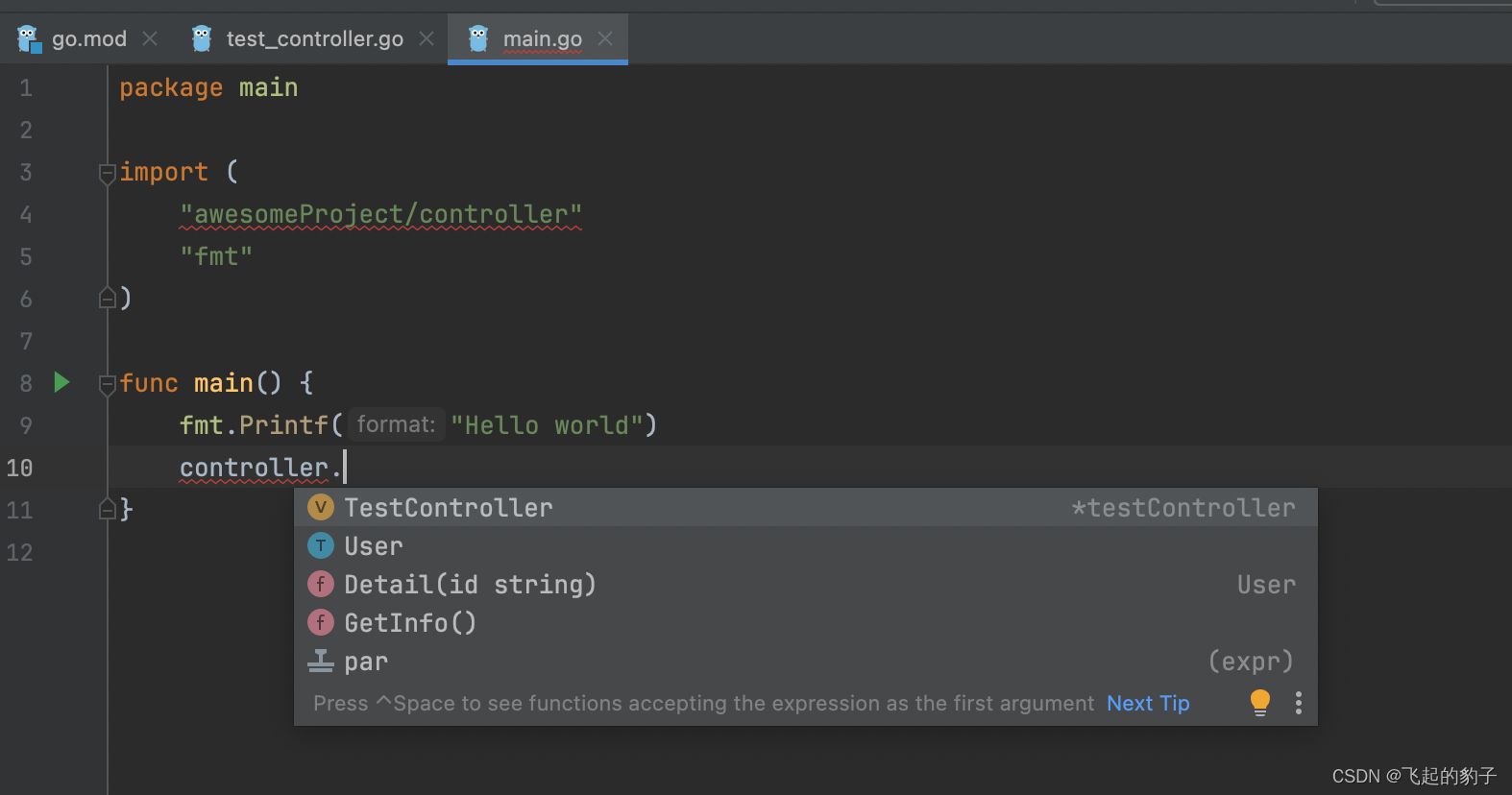
Task: Click the import keyword on line 3
Action: 163,172
